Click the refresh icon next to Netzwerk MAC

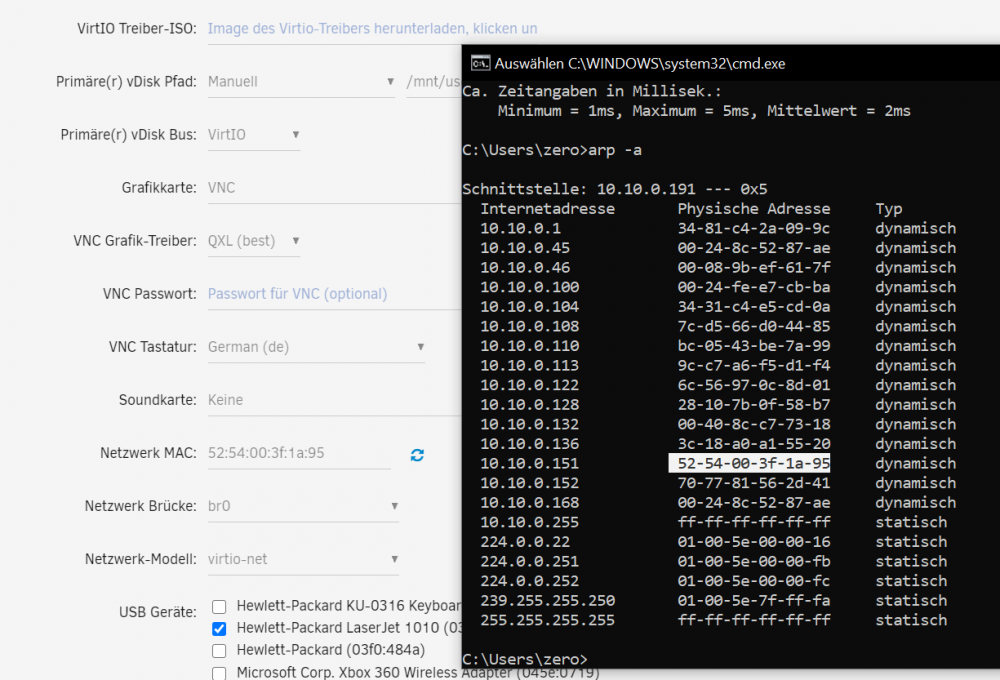click(x=417, y=455)
